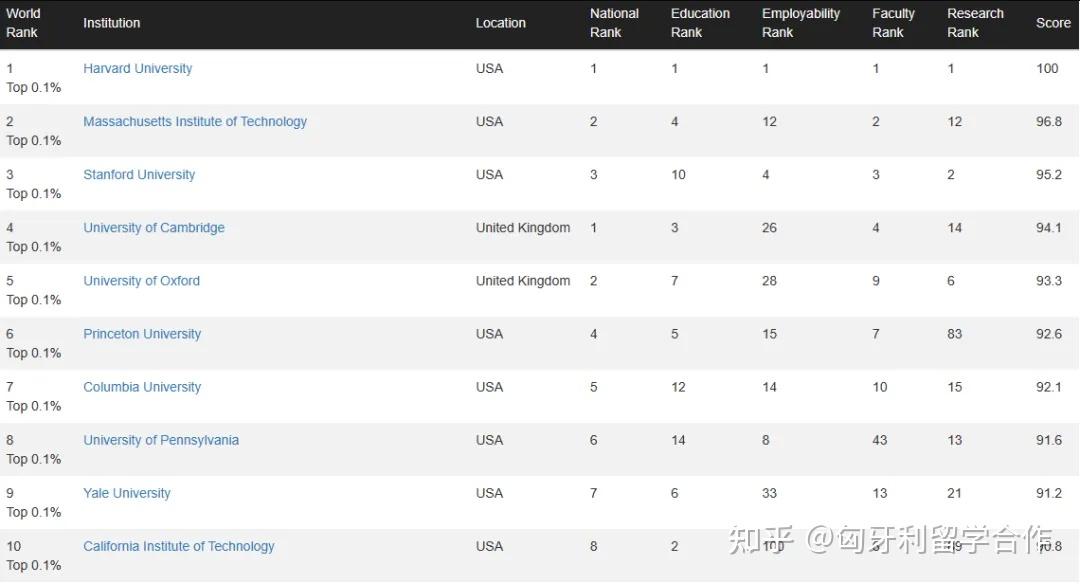Open University of Oxford link
The width and height of the screenshot is (1080, 584).
[141, 281]
